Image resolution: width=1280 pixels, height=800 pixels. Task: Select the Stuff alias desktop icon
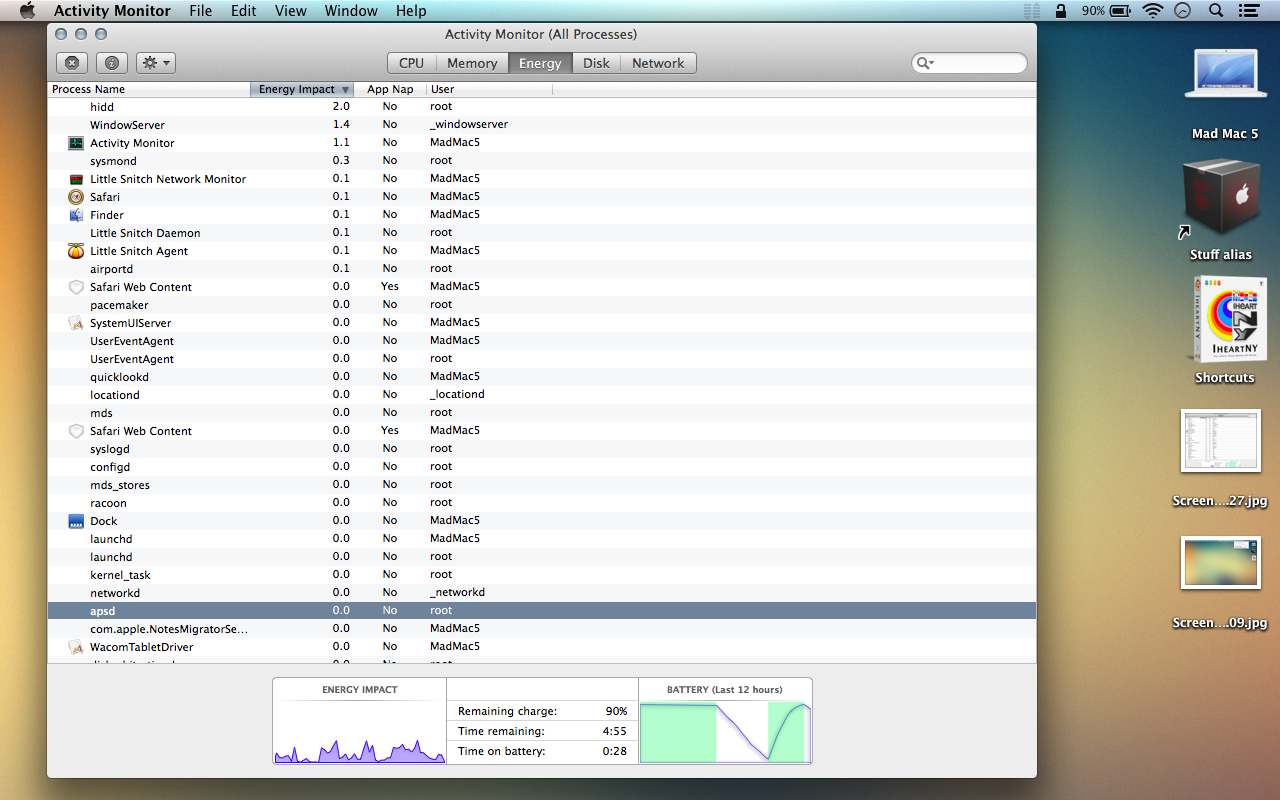pyautogui.click(x=1220, y=196)
